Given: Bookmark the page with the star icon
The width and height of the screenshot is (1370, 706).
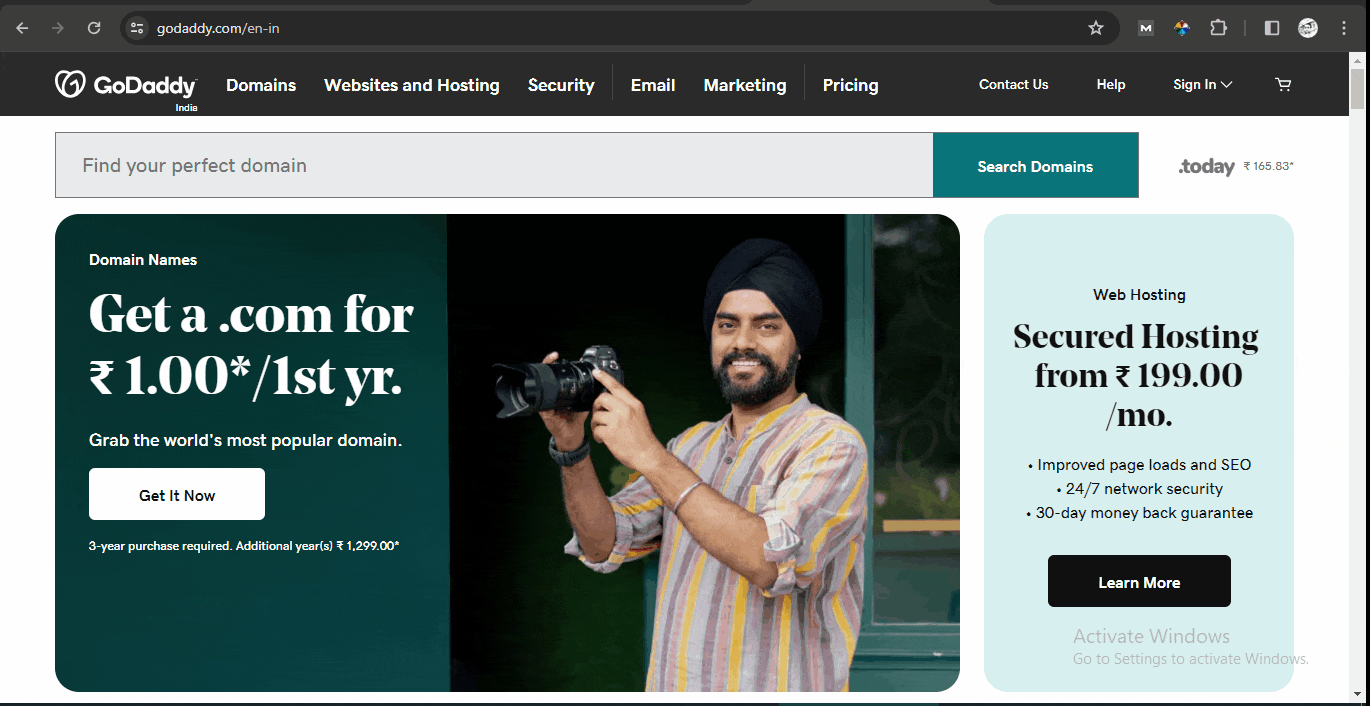Looking at the screenshot, I should click(x=1097, y=27).
